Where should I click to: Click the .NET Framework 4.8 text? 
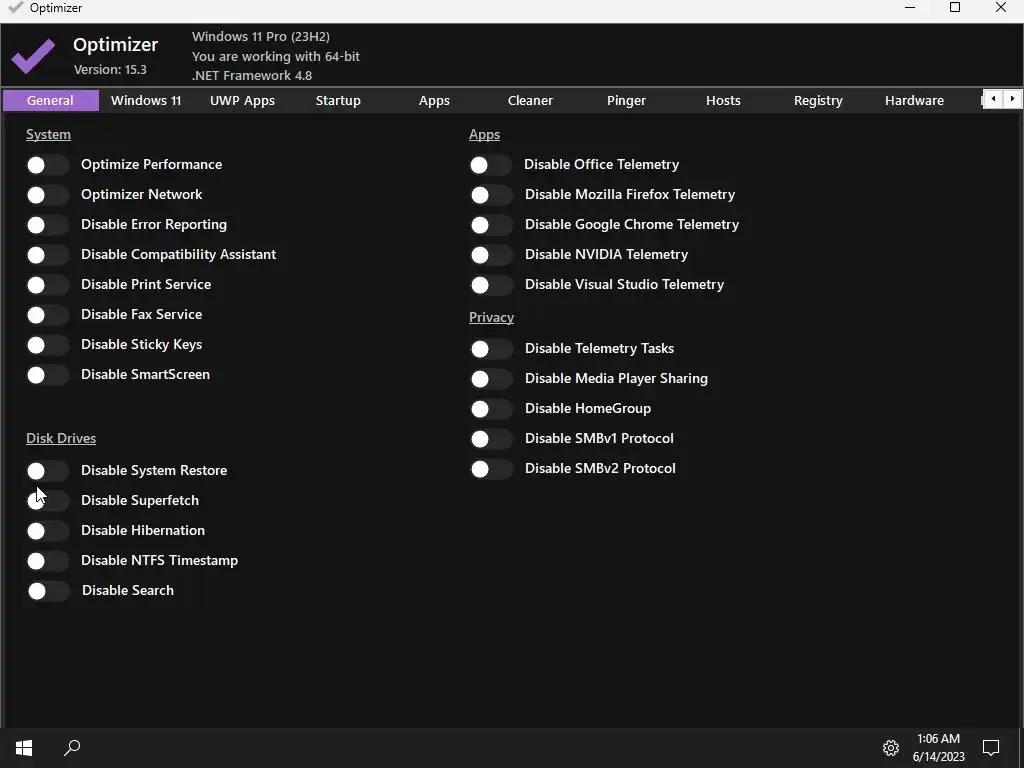pos(252,76)
